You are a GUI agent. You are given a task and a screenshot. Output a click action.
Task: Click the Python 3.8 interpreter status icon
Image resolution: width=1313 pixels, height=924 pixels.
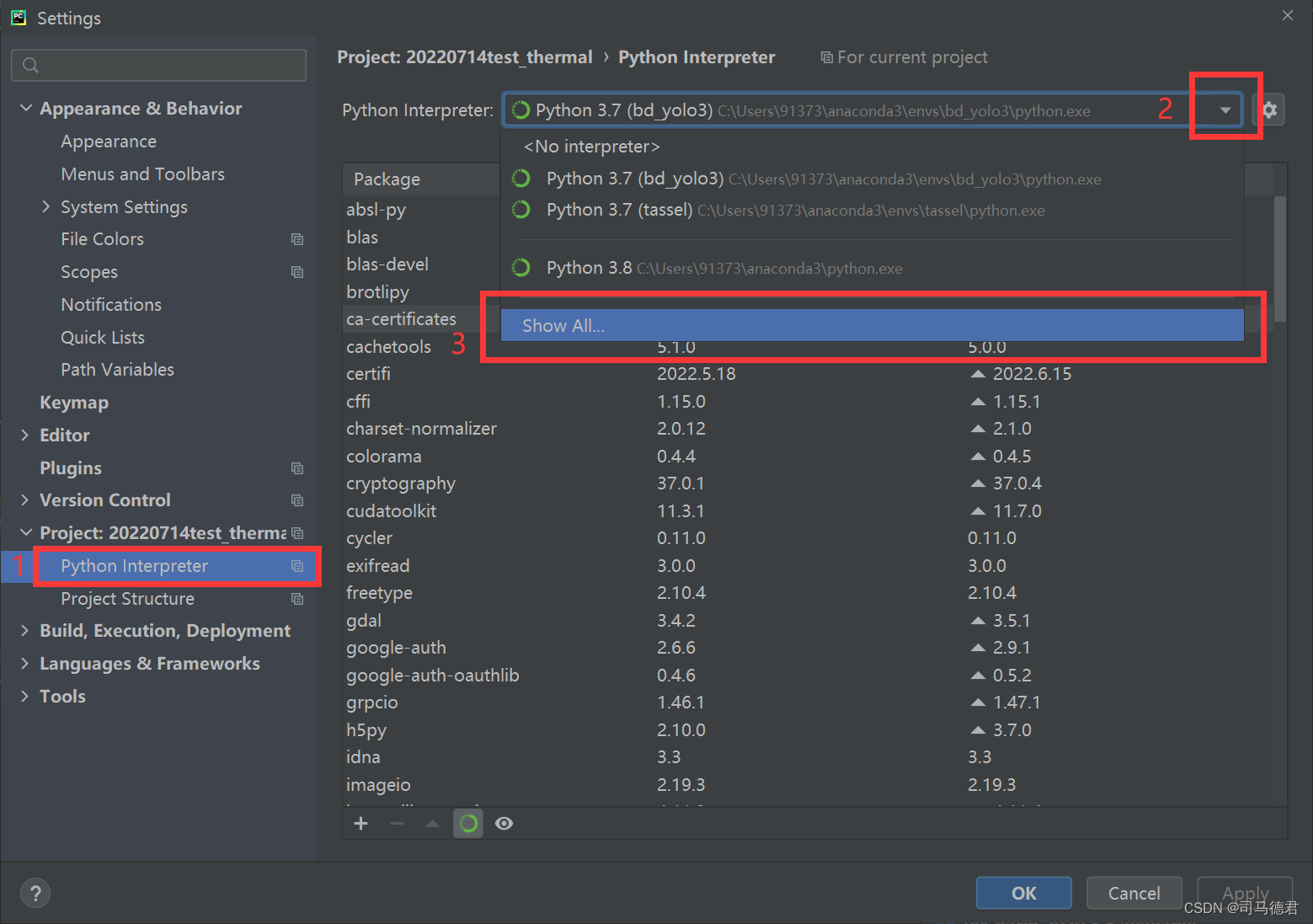click(521, 268)
